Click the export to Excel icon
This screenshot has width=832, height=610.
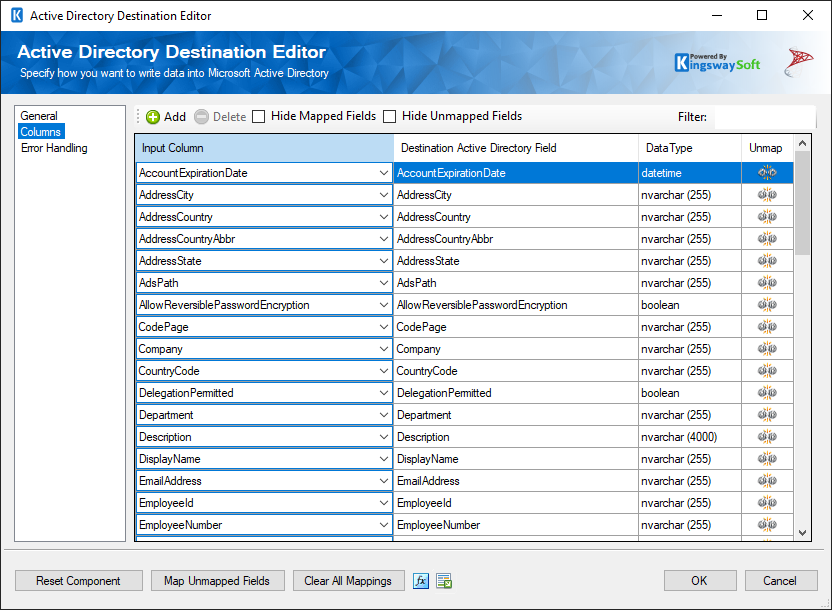point(443,581)
